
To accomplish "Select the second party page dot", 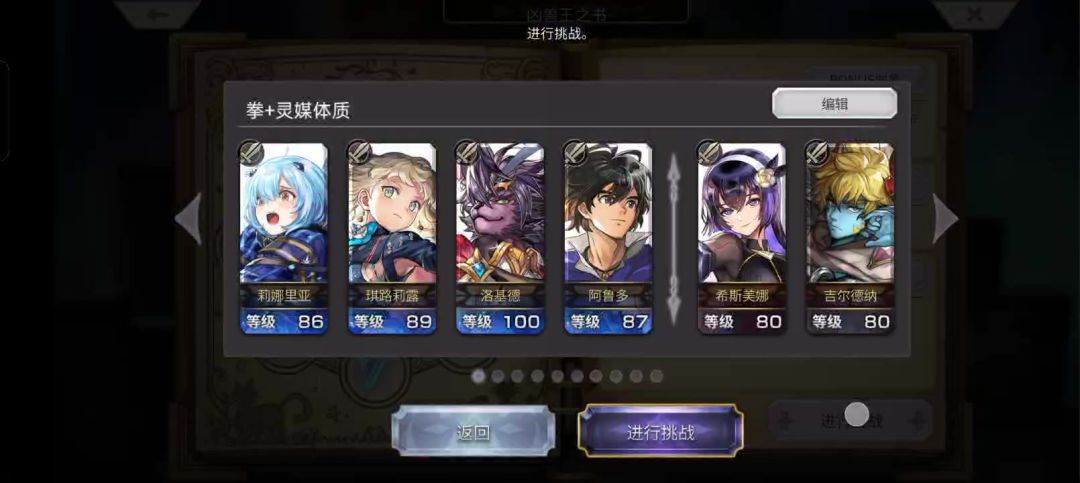I will (x=498, y=376).
